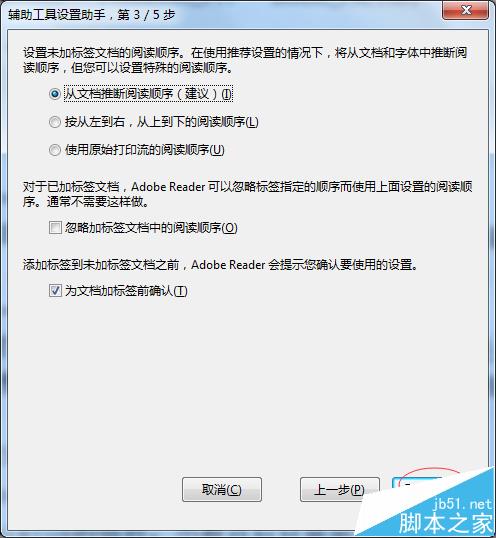This screenshot has height=538, width=496.
Task: Click paragraph starting 对于已加标签文档
Action: 247,194
